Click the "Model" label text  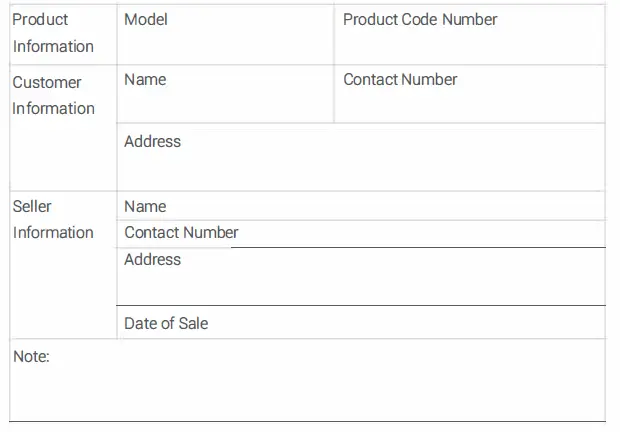pyautogui.click(x=146, y=19)
